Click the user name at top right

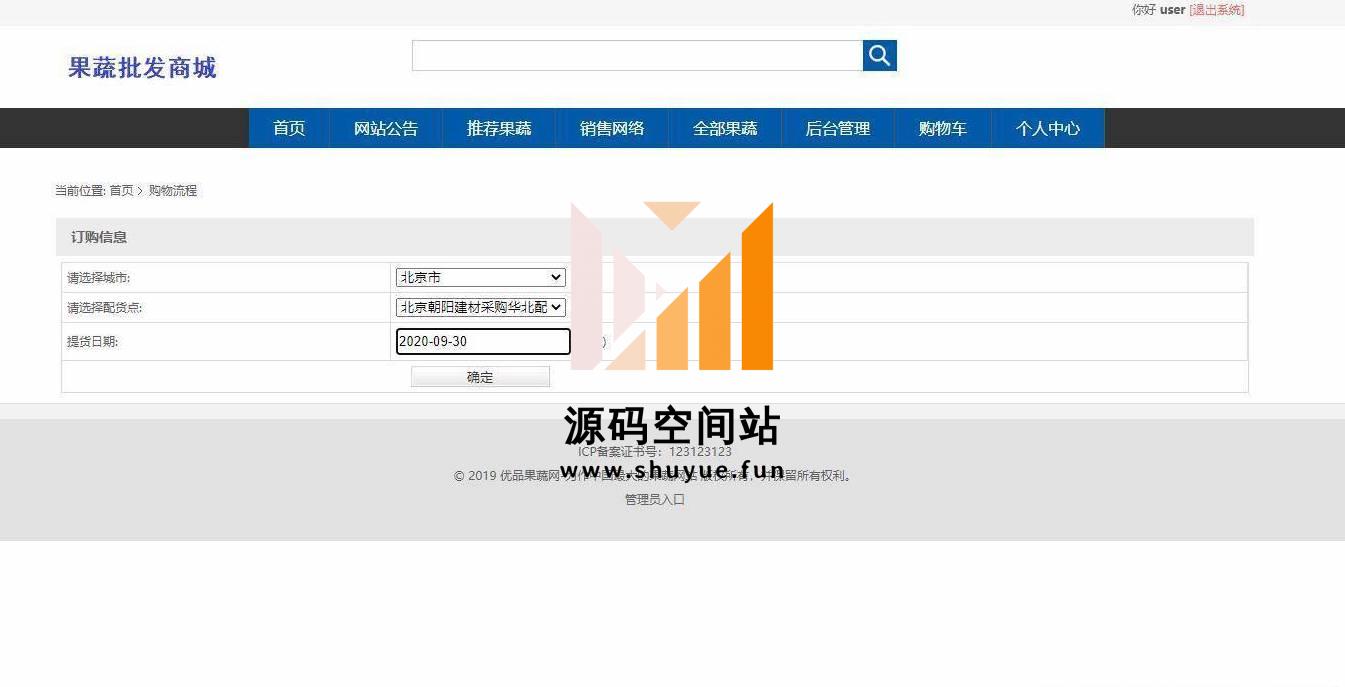coord(1172,10)
